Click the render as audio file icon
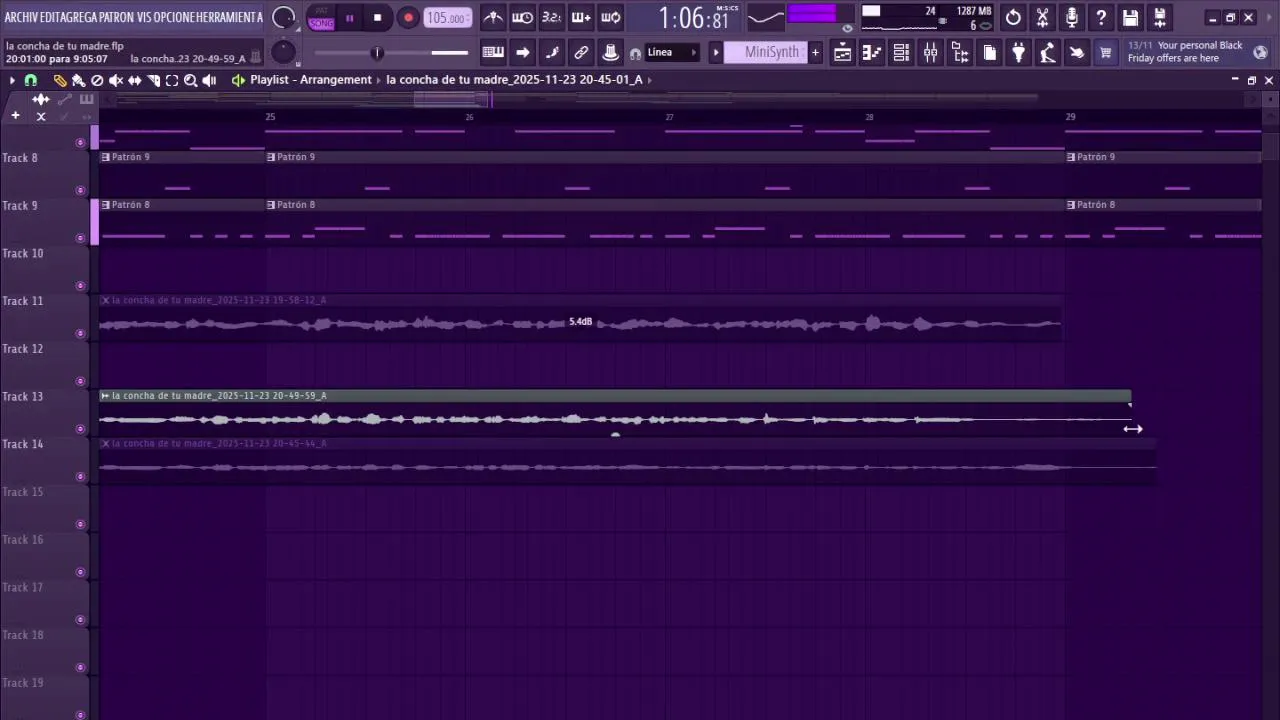1280x720 pixels. pos(1160,17)
